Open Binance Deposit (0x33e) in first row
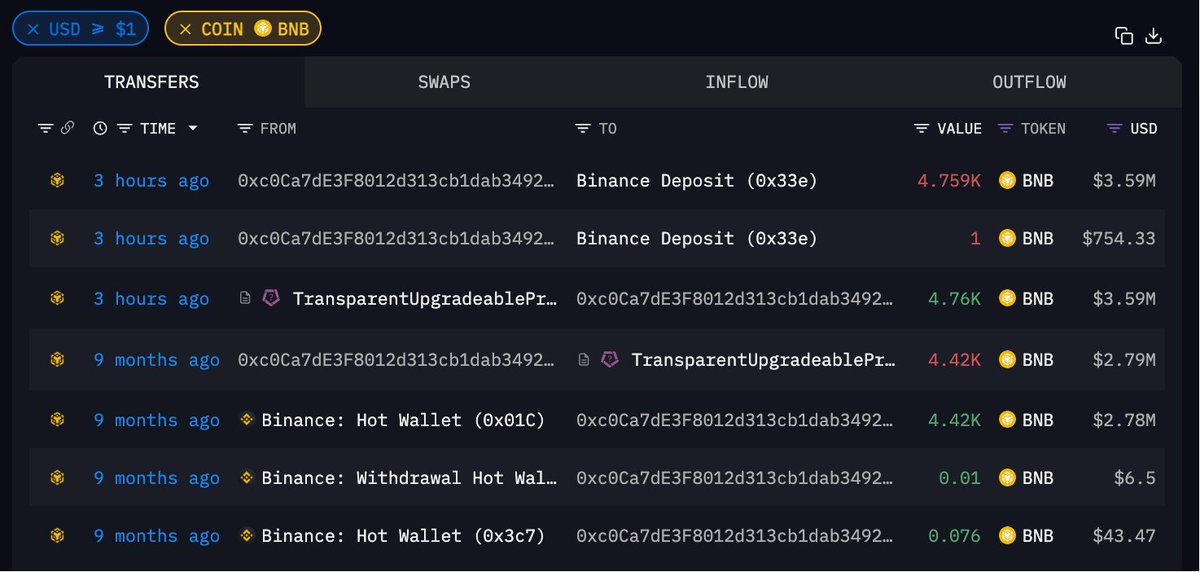The image size is (1200, 572). click(697, 180)
